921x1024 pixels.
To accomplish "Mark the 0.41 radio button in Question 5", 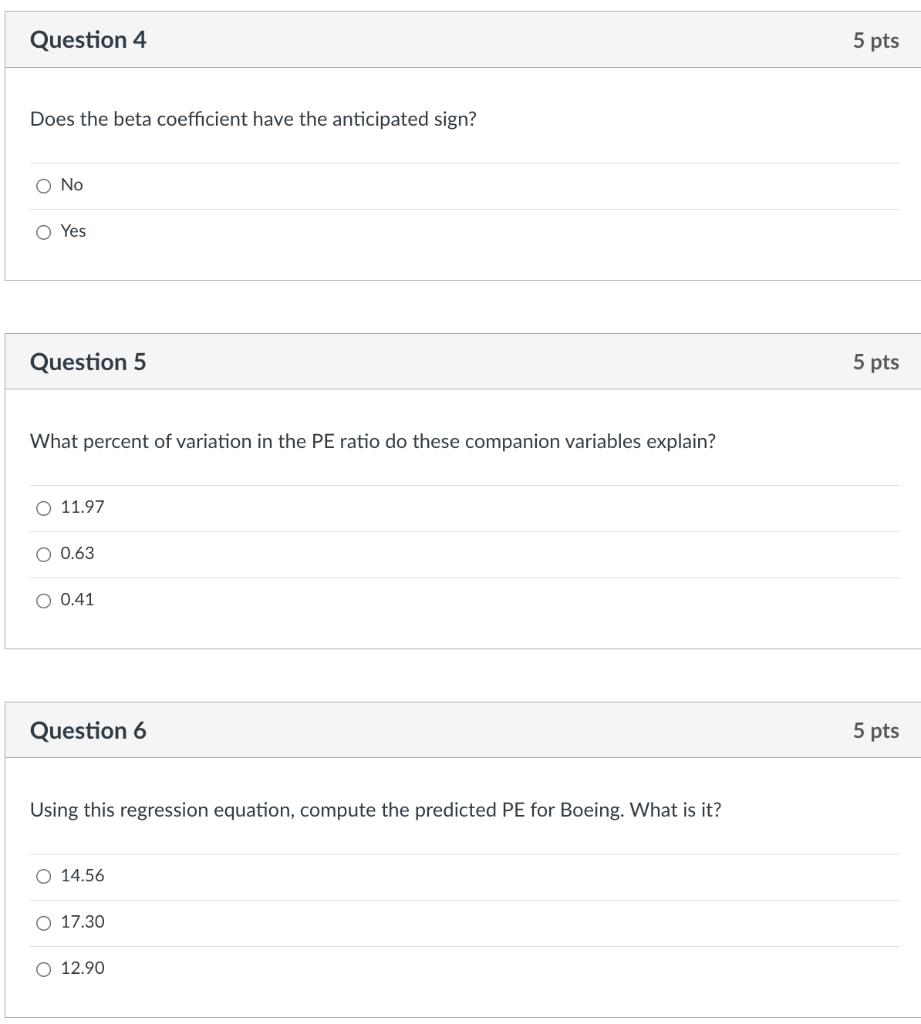I will 43,601.
